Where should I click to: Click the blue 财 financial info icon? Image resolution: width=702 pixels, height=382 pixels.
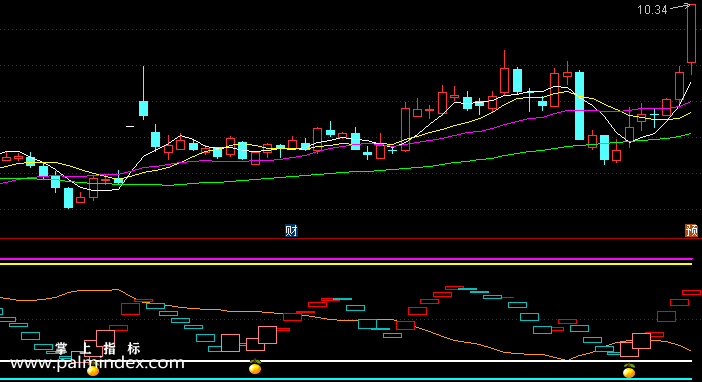(x=291, y=231)
